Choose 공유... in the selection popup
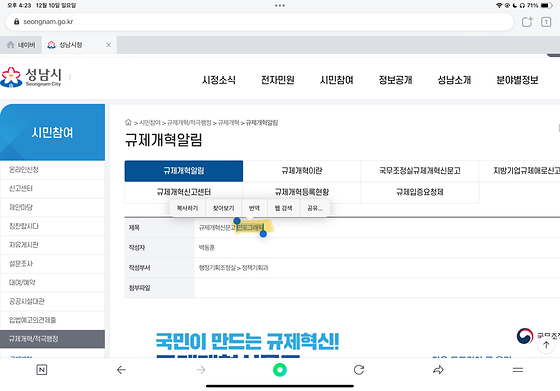Image resolution: width=560 pixels, height=391 pixels. (x=315, y=208)
